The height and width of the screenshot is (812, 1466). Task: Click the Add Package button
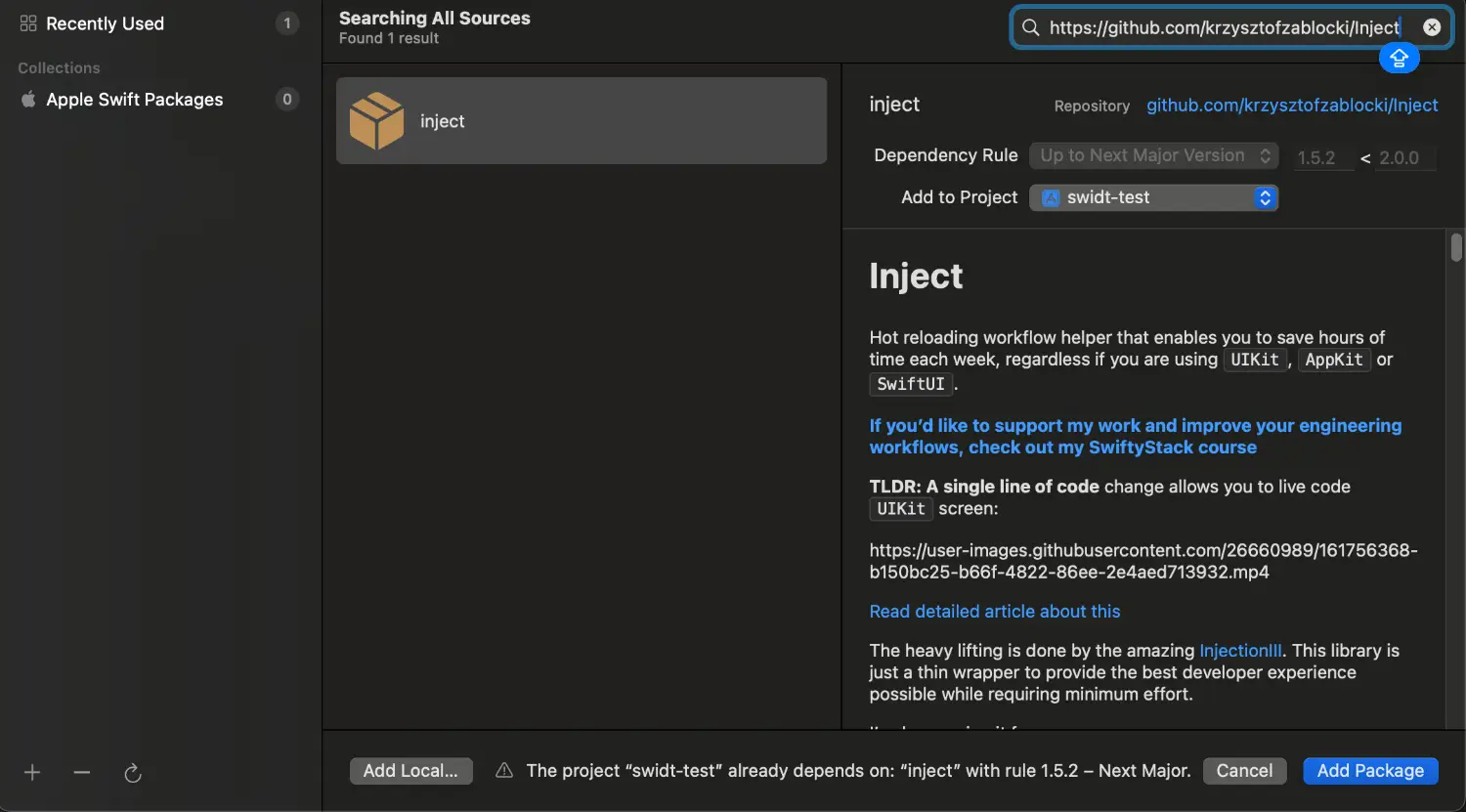pyautogui.click(x=1370, y=771)
